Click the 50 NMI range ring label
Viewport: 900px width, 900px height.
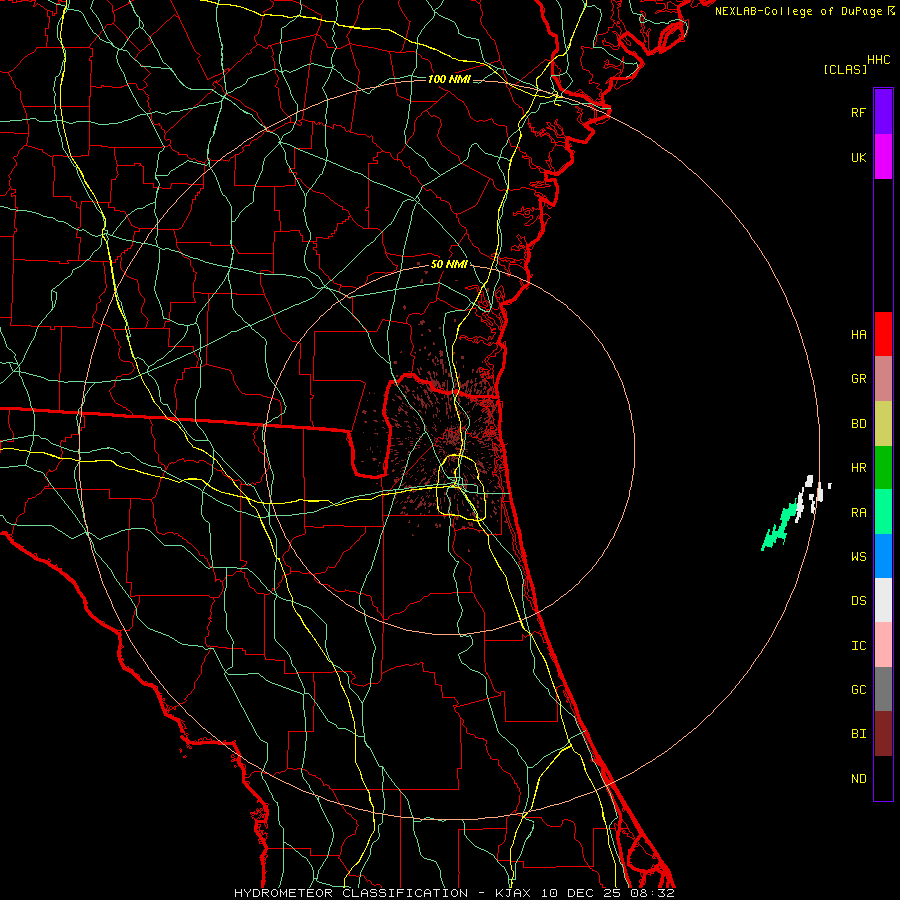(449, 265)
